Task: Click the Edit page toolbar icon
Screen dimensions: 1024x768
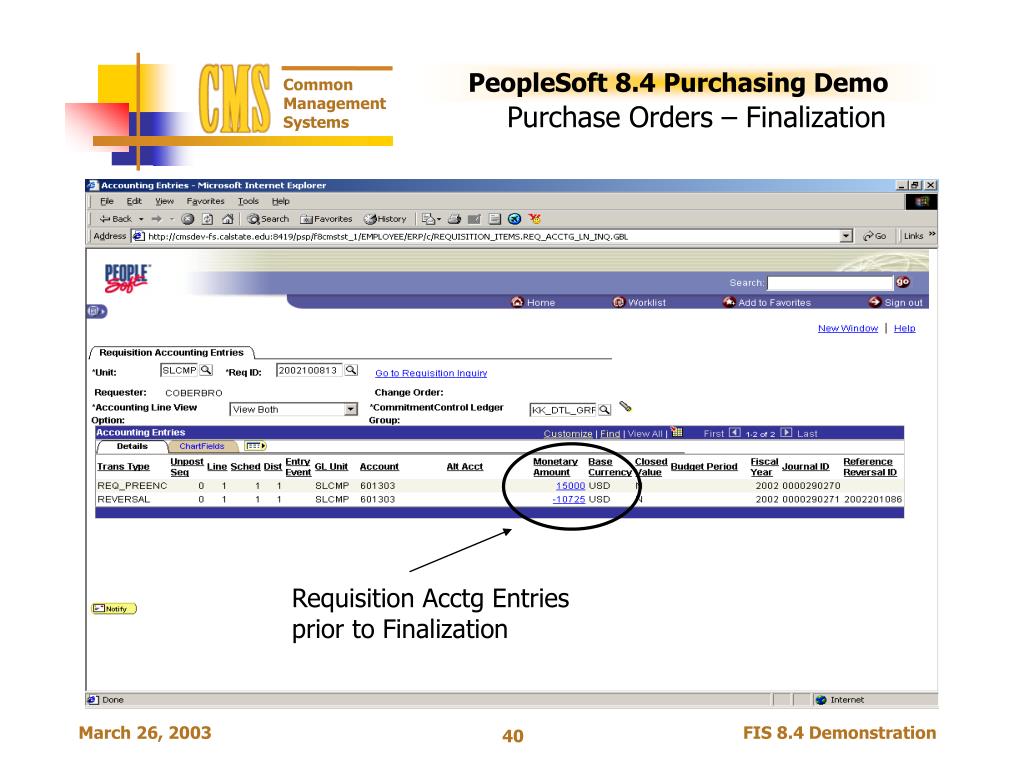Action: click(474, 219)
